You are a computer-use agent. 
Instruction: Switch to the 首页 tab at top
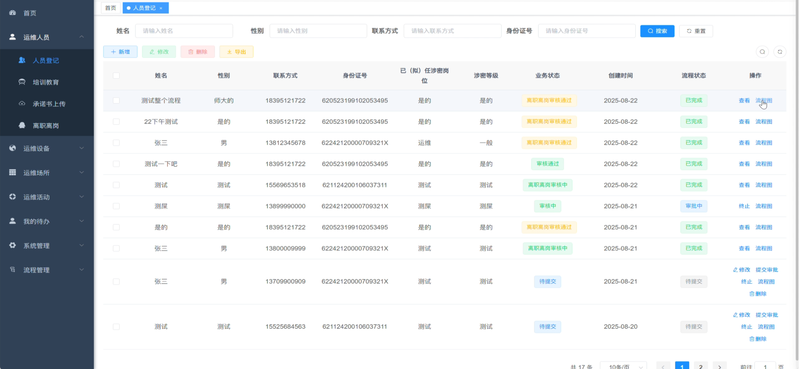pos(111,8)
